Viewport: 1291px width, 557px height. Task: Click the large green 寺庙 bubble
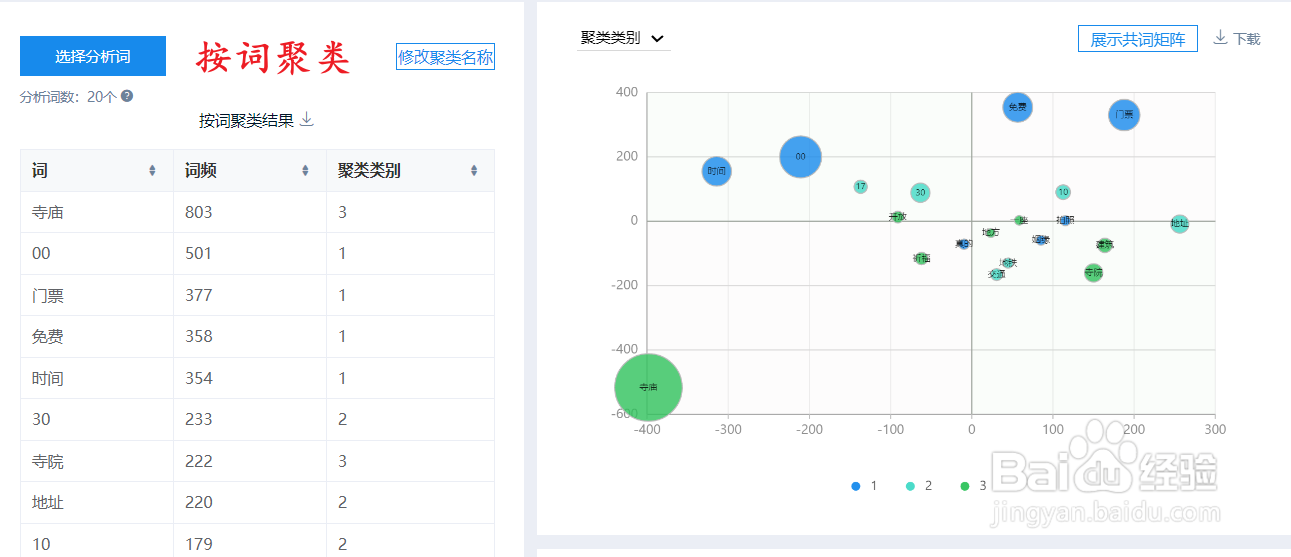tap(648, 387)
